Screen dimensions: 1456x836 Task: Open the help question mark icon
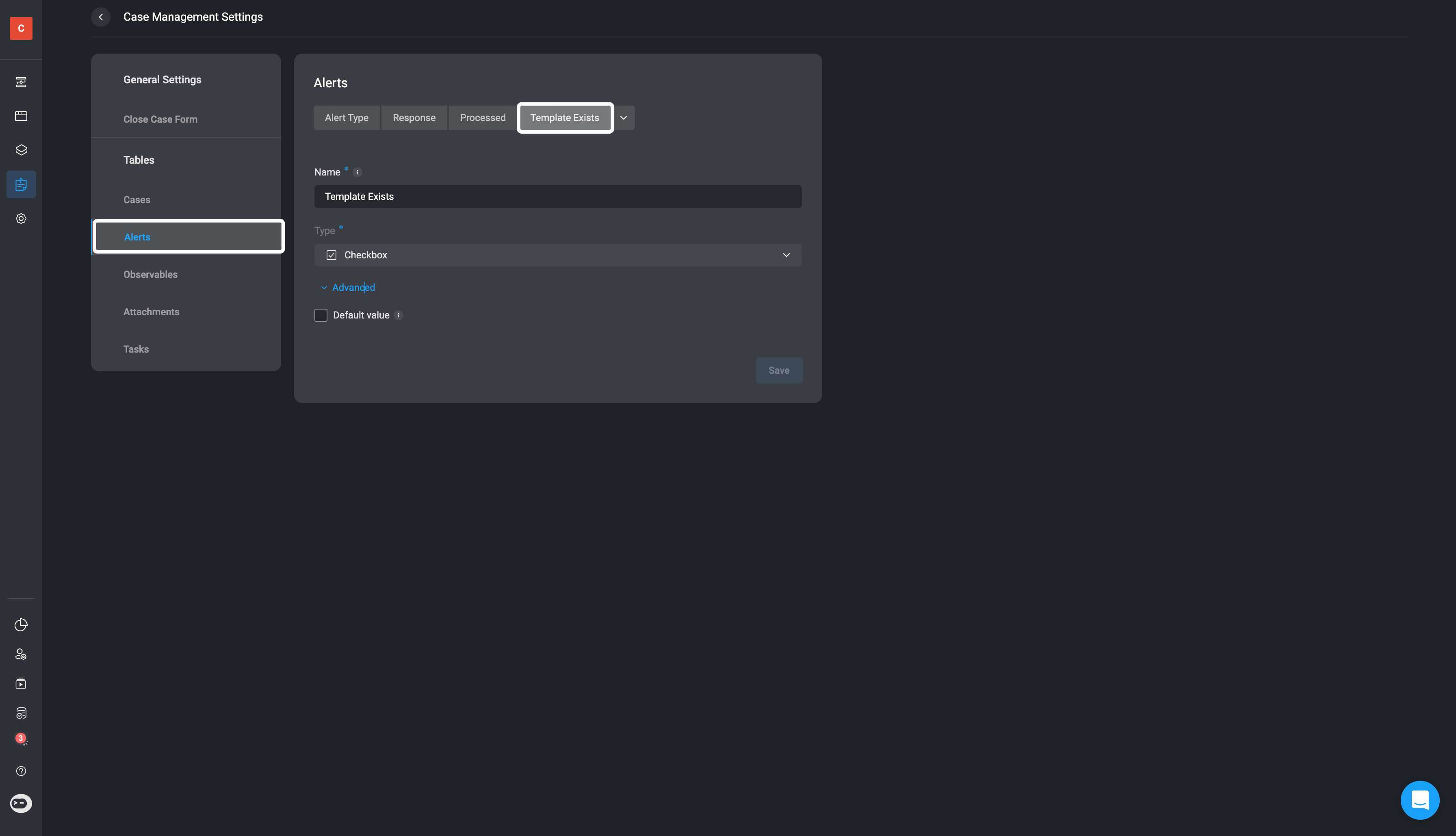[21, 771]
